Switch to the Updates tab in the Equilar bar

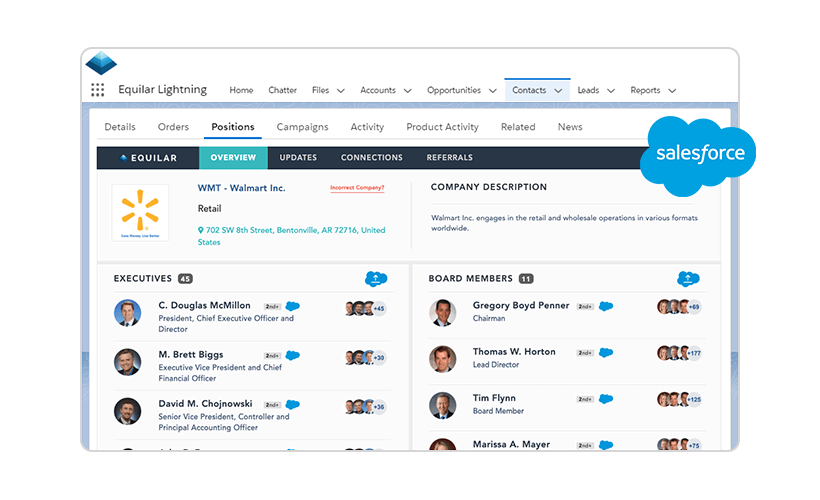coord(298,157)
